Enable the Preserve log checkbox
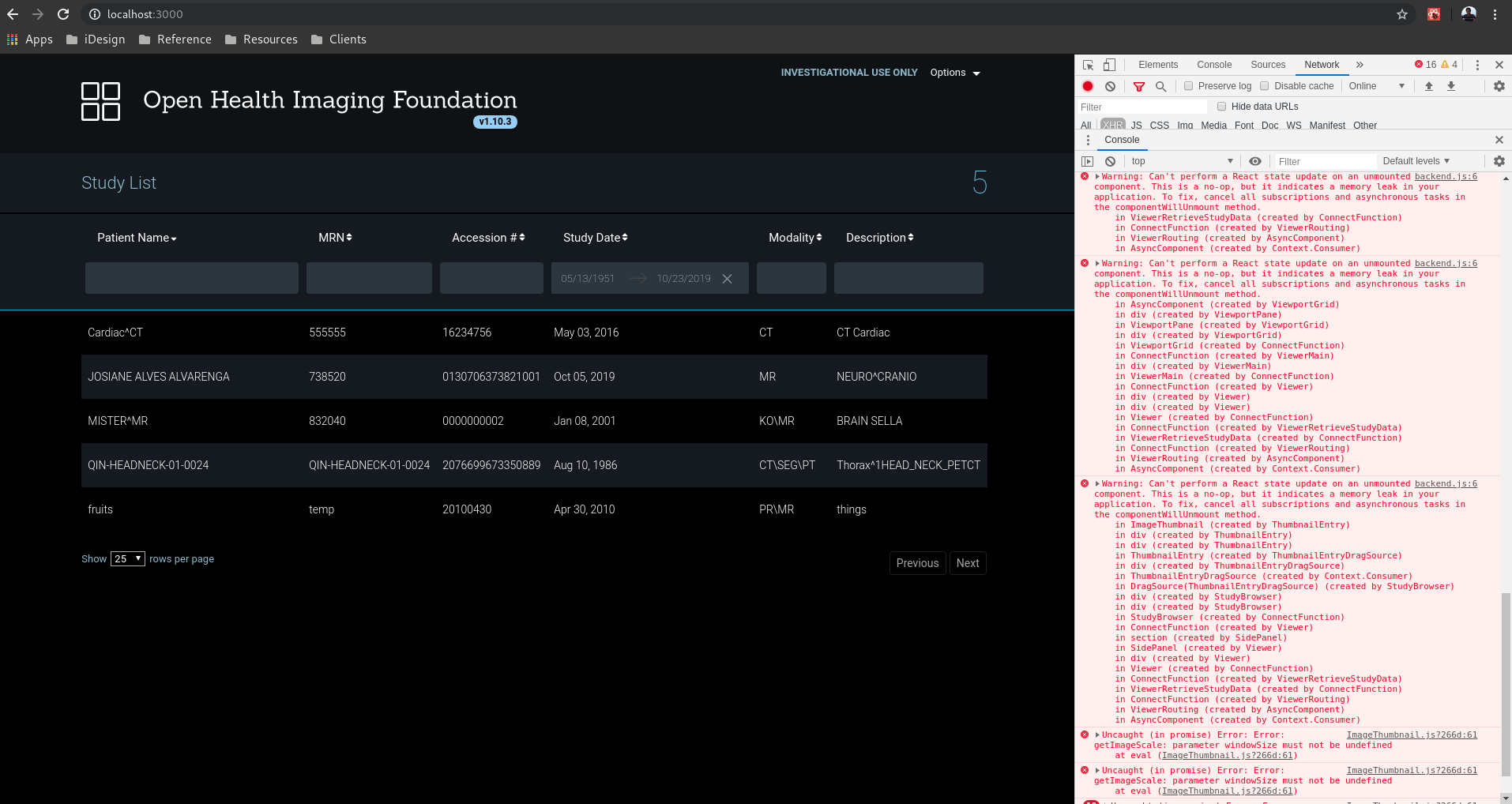The width and height of the screenshot is (1512, 804). click(1188, 86)
